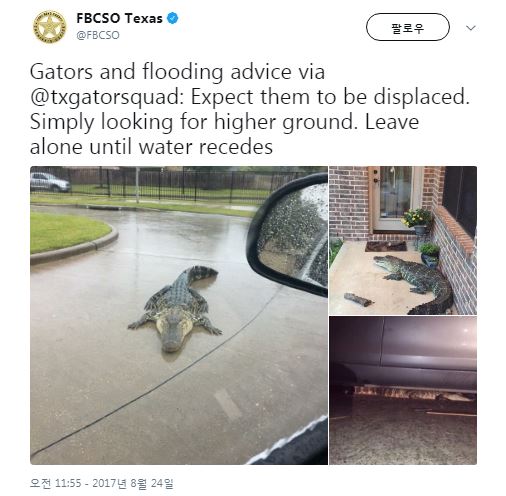The width and height of the screenshot is (506, 496).
Task: Open the FBCSO Texas profile name
Action: coord(119,18)
